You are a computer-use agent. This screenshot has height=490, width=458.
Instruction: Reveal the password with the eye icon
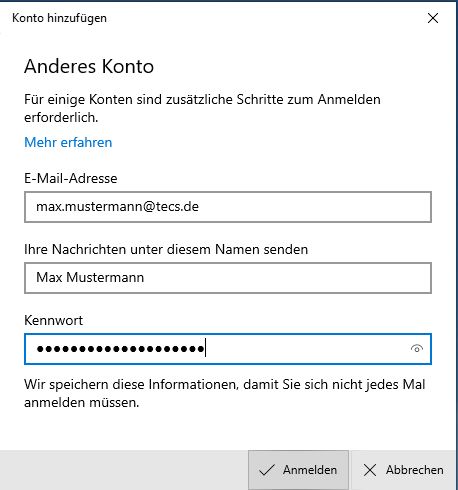[417, 349]
